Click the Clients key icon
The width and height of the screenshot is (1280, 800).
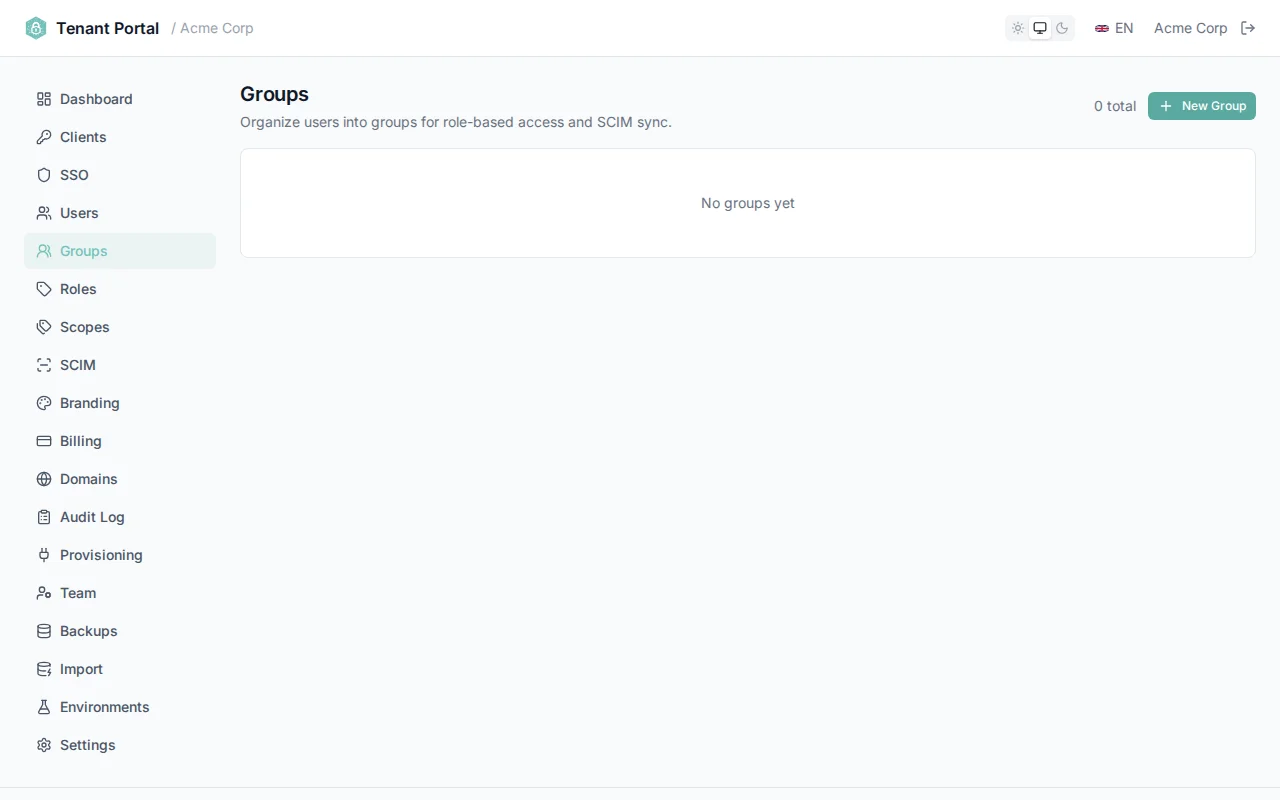pos(44,137)
